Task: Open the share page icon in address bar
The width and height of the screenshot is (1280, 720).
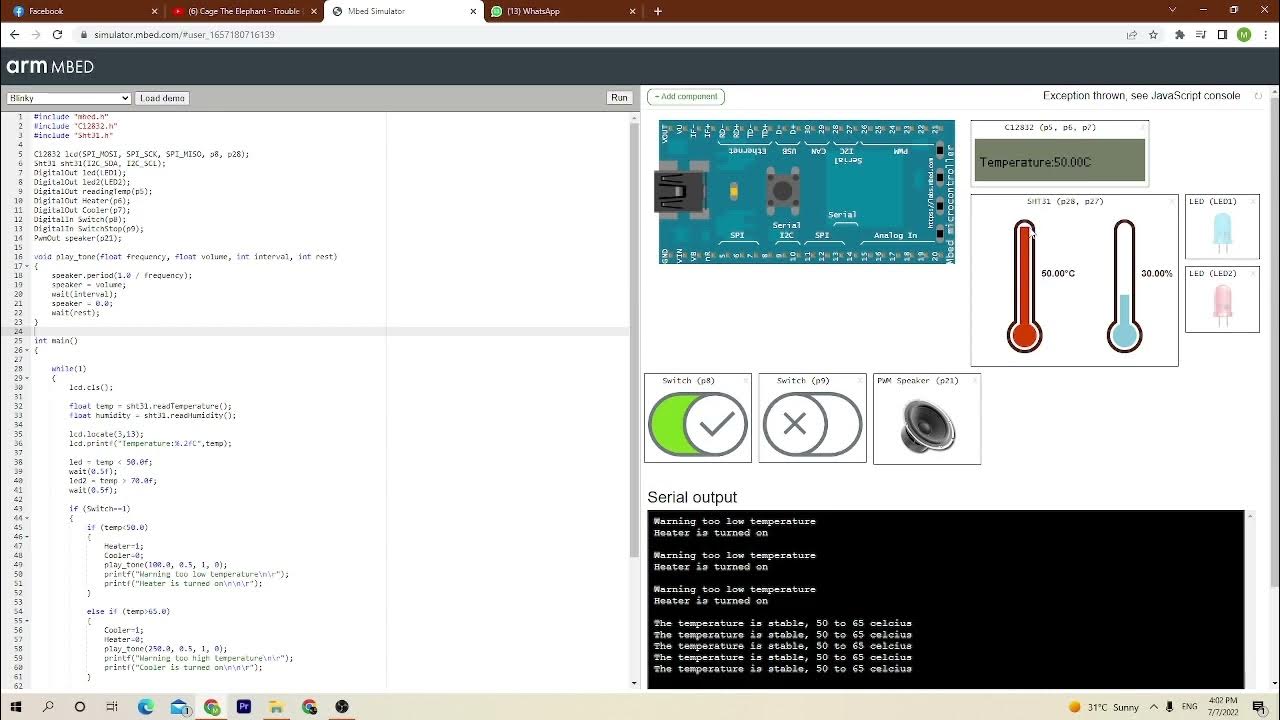Action: (1131, 34)
